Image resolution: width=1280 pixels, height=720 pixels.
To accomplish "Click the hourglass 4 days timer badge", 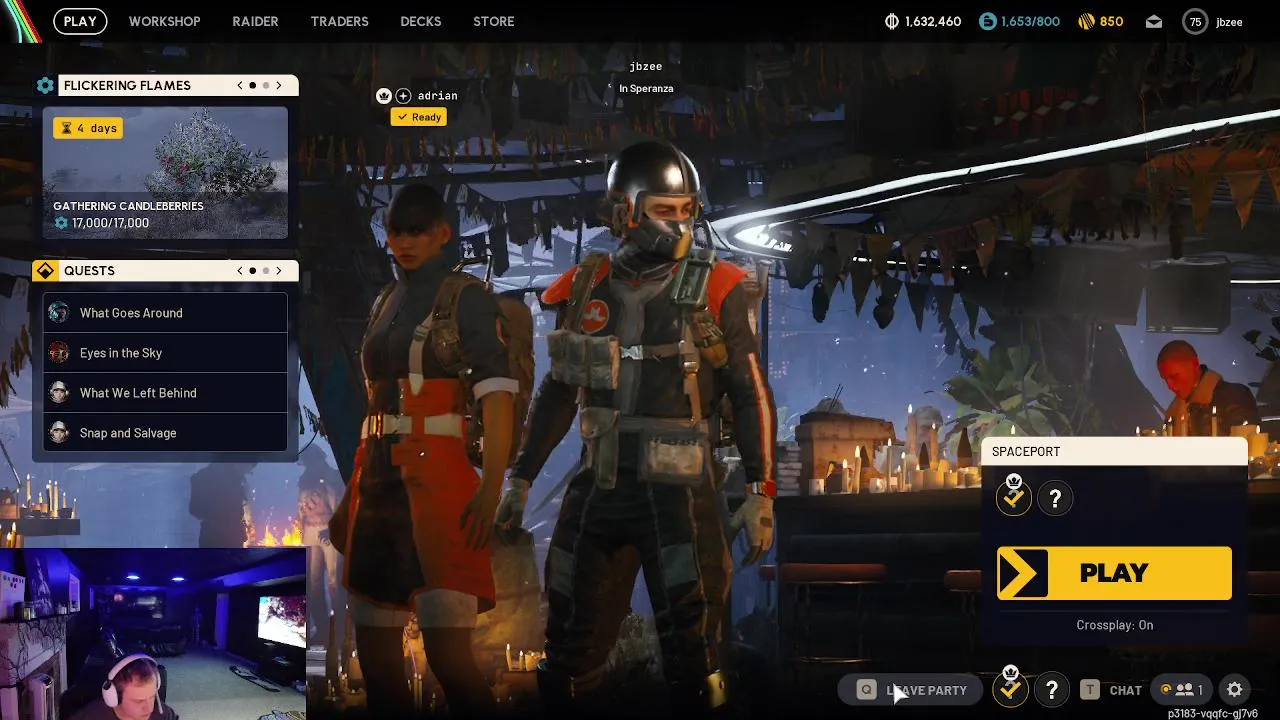I will pos(88,128).
